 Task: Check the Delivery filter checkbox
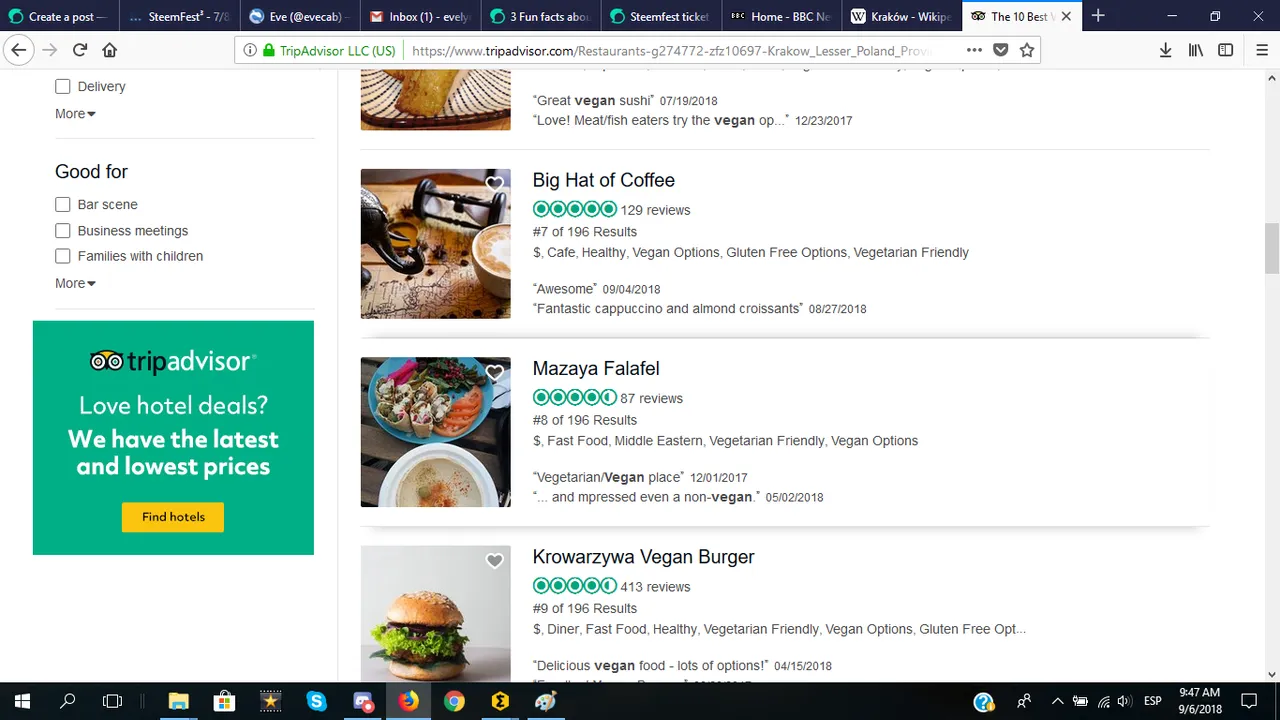pos(63,87)
